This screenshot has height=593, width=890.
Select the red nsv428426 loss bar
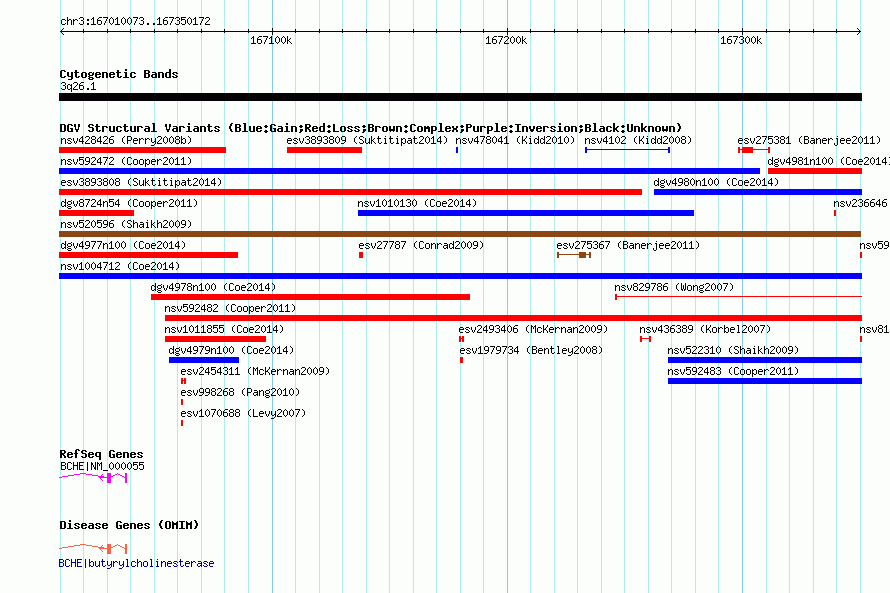pos(142,150)
